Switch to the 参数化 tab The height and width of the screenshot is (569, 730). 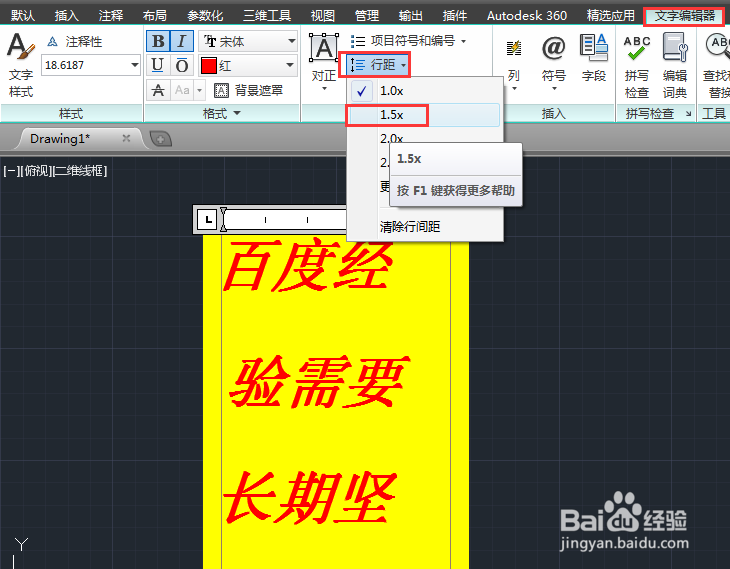click(x=205, y=15)
